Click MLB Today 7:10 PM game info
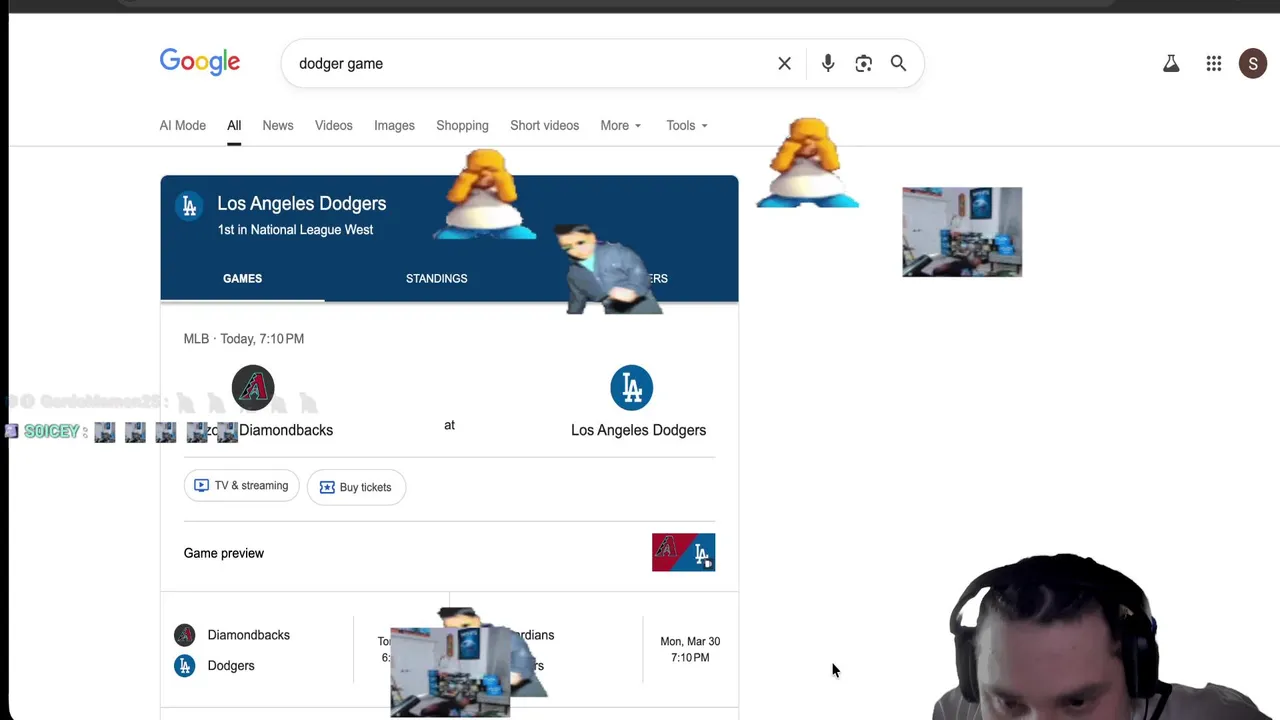Screen dimensions: 1280x720 [x=244, y=339]
